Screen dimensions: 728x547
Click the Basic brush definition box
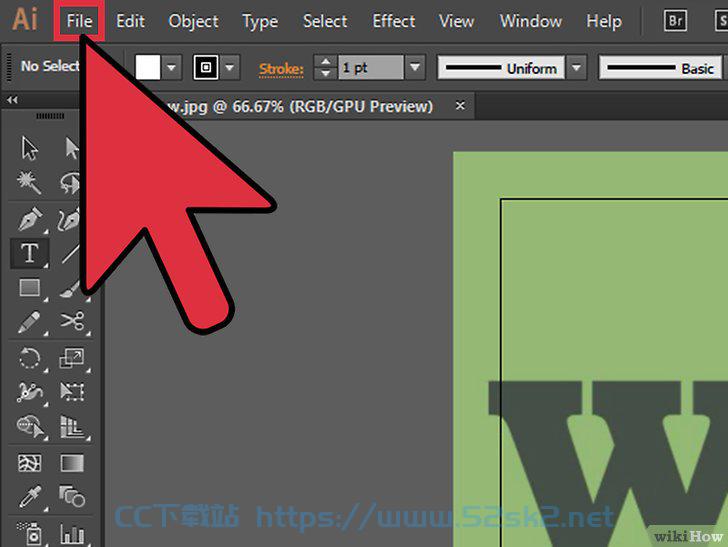pyautogui.click(x=660, y=68)
